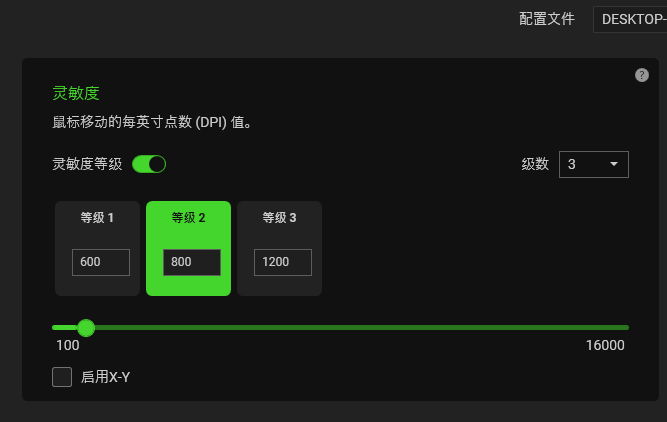
Task: Click the 600 DPI input field
Action: click(101, 262)
